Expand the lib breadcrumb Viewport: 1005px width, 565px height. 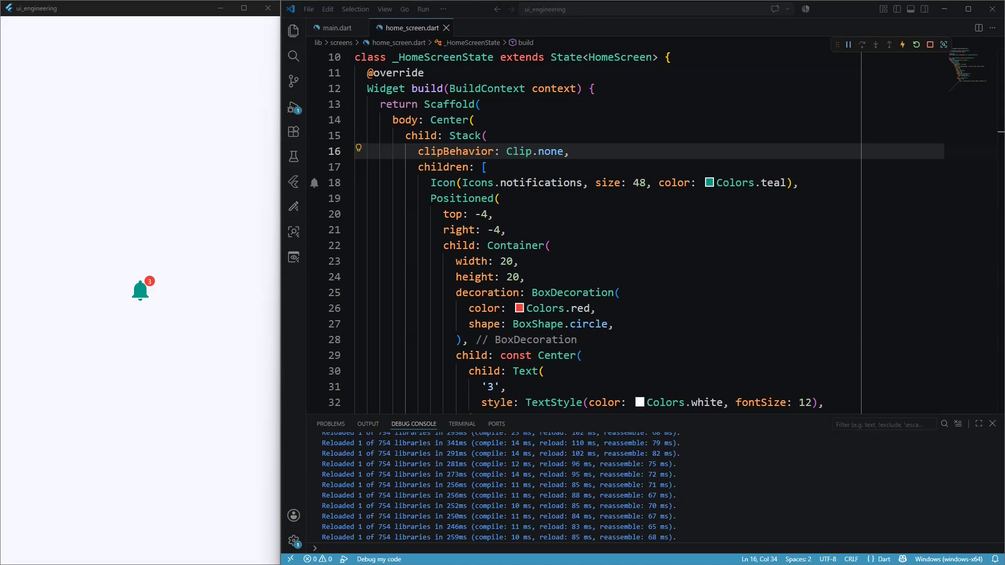[x=318, y=43]
